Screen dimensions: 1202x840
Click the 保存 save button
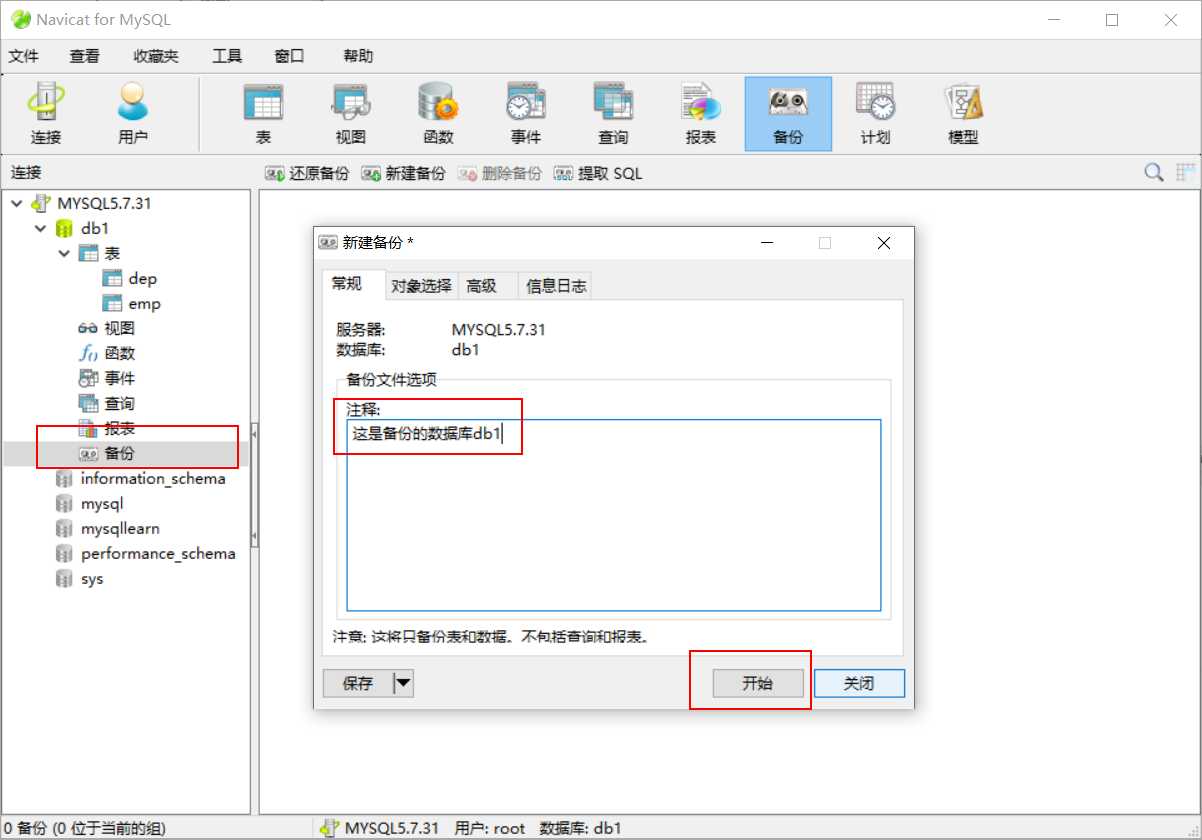(358, 684)
